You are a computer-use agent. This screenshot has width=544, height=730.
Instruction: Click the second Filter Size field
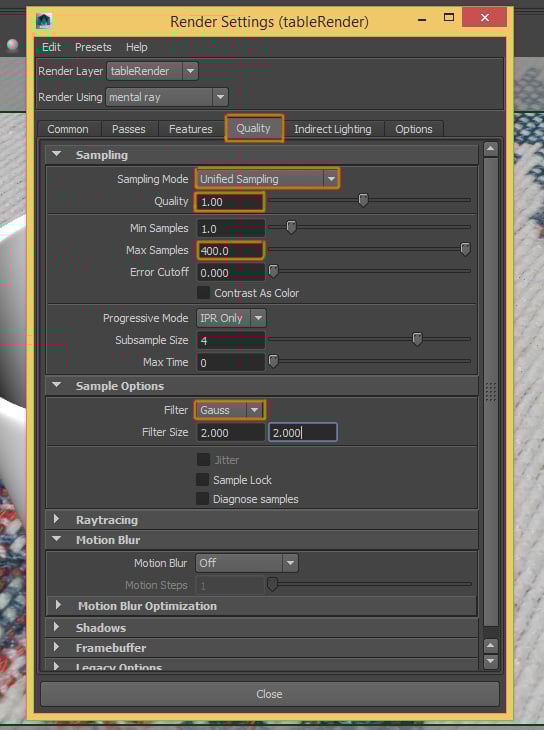[303, 433]
